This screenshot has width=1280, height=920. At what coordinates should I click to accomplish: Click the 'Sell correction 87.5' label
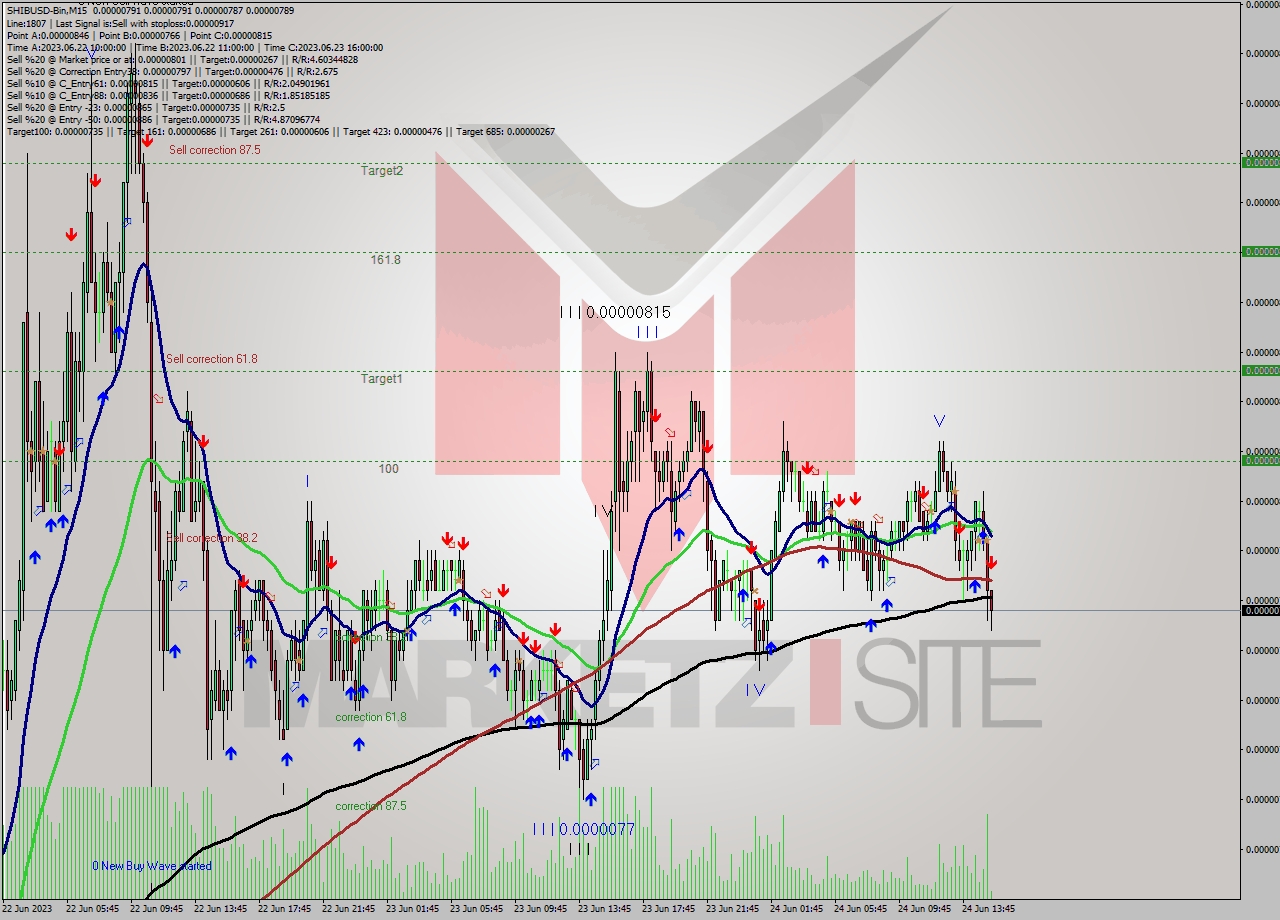214,149
